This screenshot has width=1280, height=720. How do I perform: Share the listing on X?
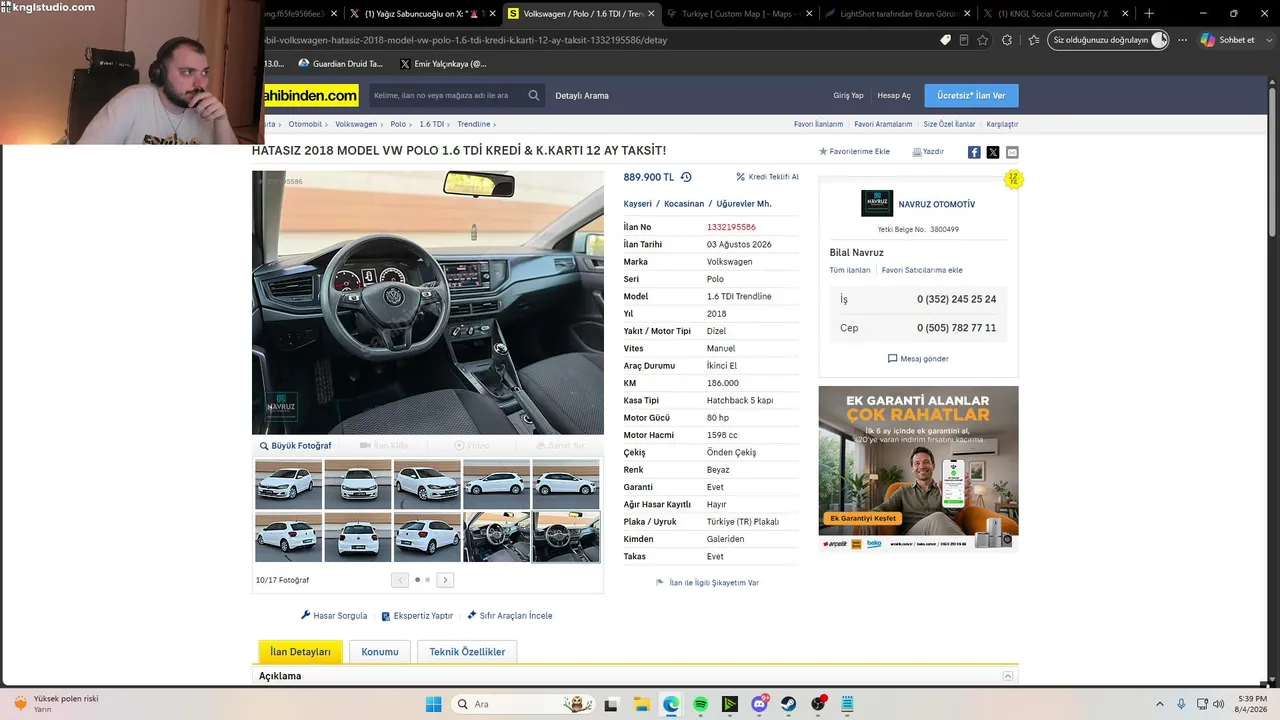[993, 152]
